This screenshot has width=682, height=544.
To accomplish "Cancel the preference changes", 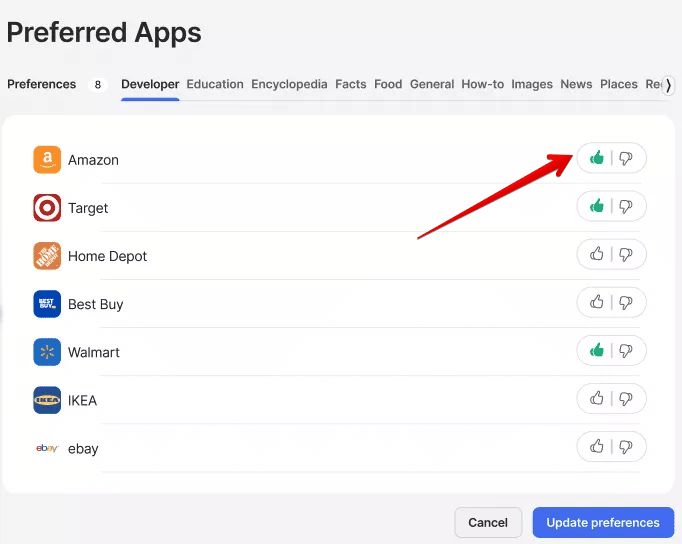I will (488, 522).
